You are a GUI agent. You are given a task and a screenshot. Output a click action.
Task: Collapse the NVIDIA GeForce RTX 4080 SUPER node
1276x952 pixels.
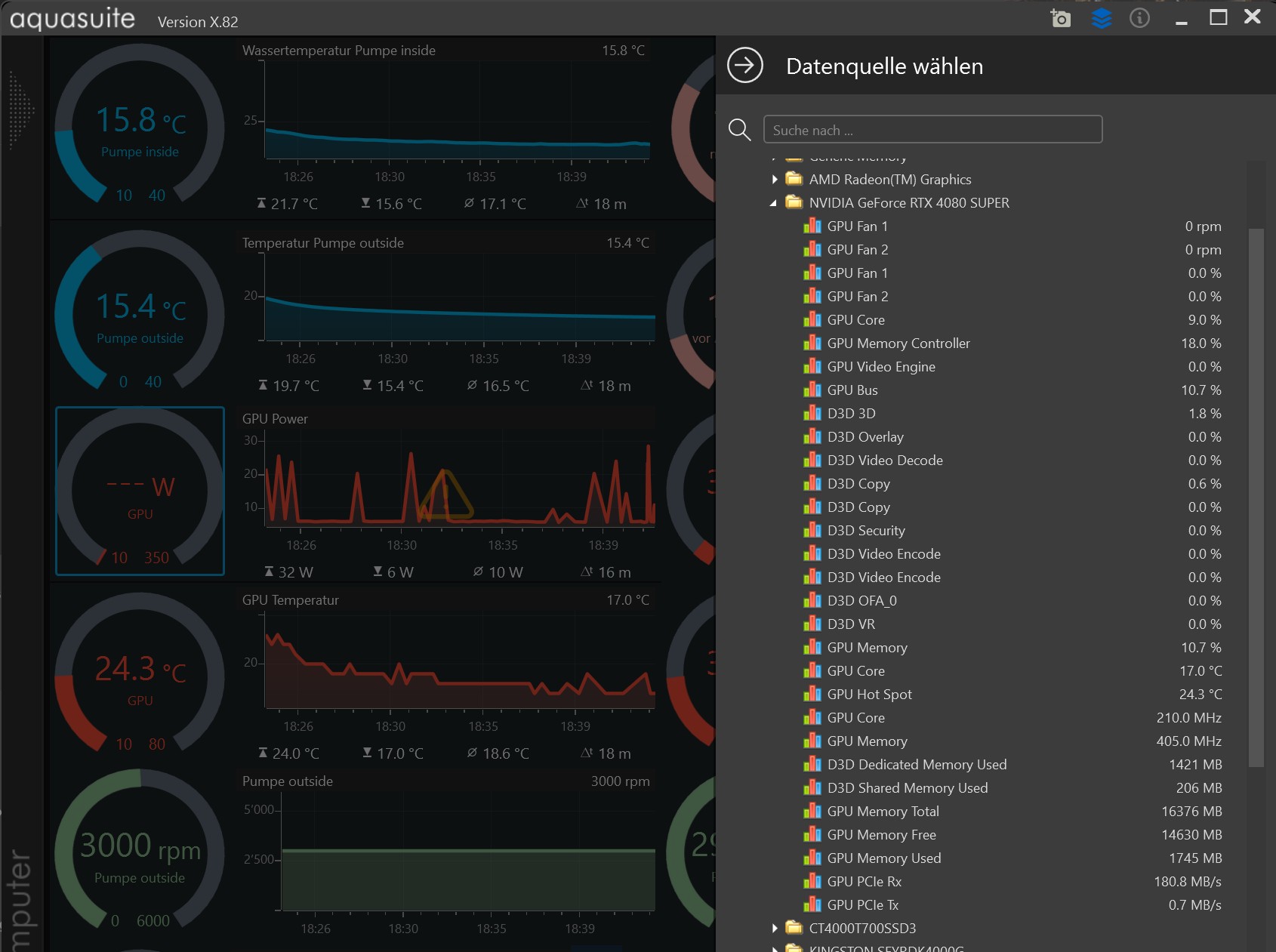coord(773,203)
